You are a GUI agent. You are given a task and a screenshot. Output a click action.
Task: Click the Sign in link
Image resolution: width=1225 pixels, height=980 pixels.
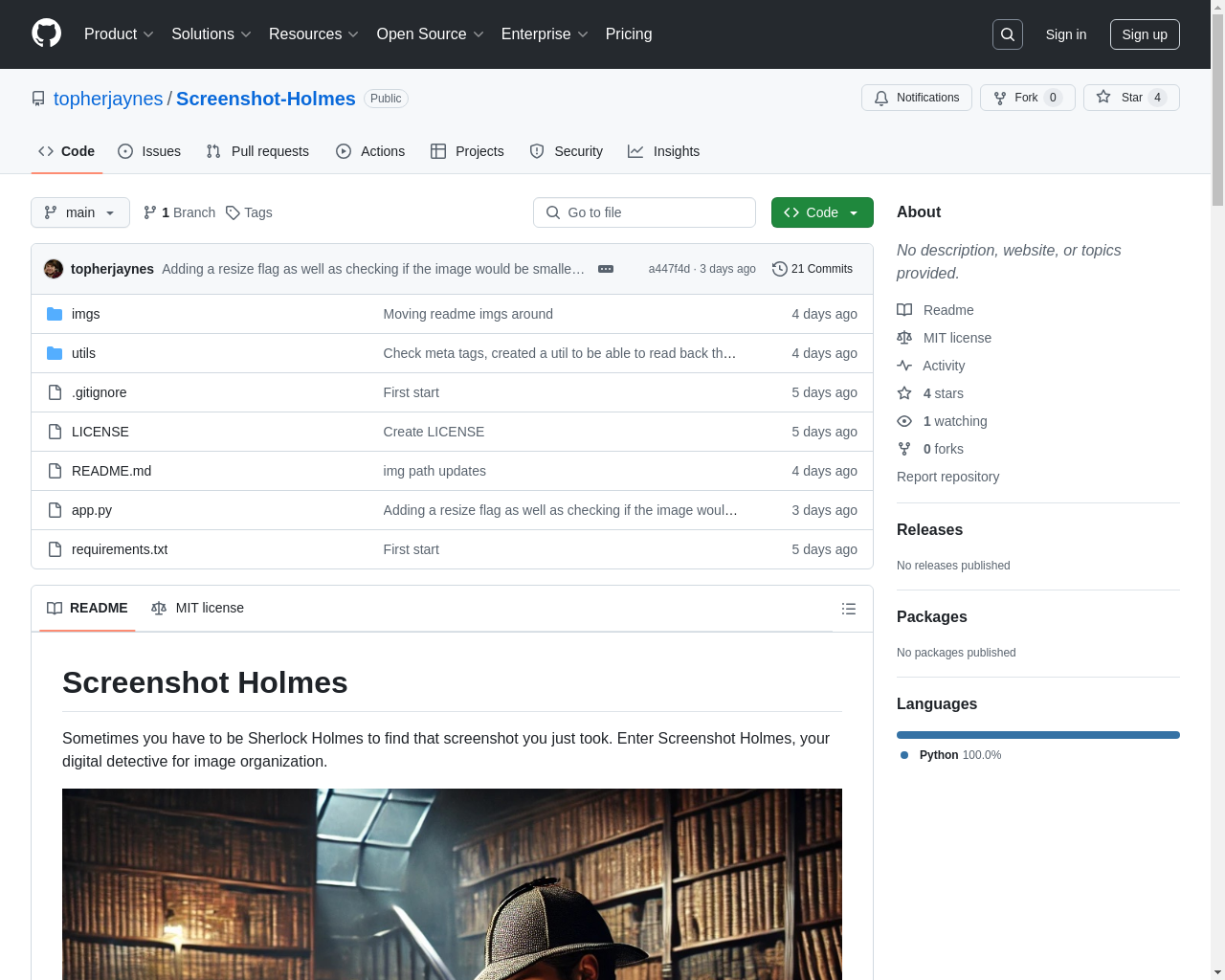1066,34
